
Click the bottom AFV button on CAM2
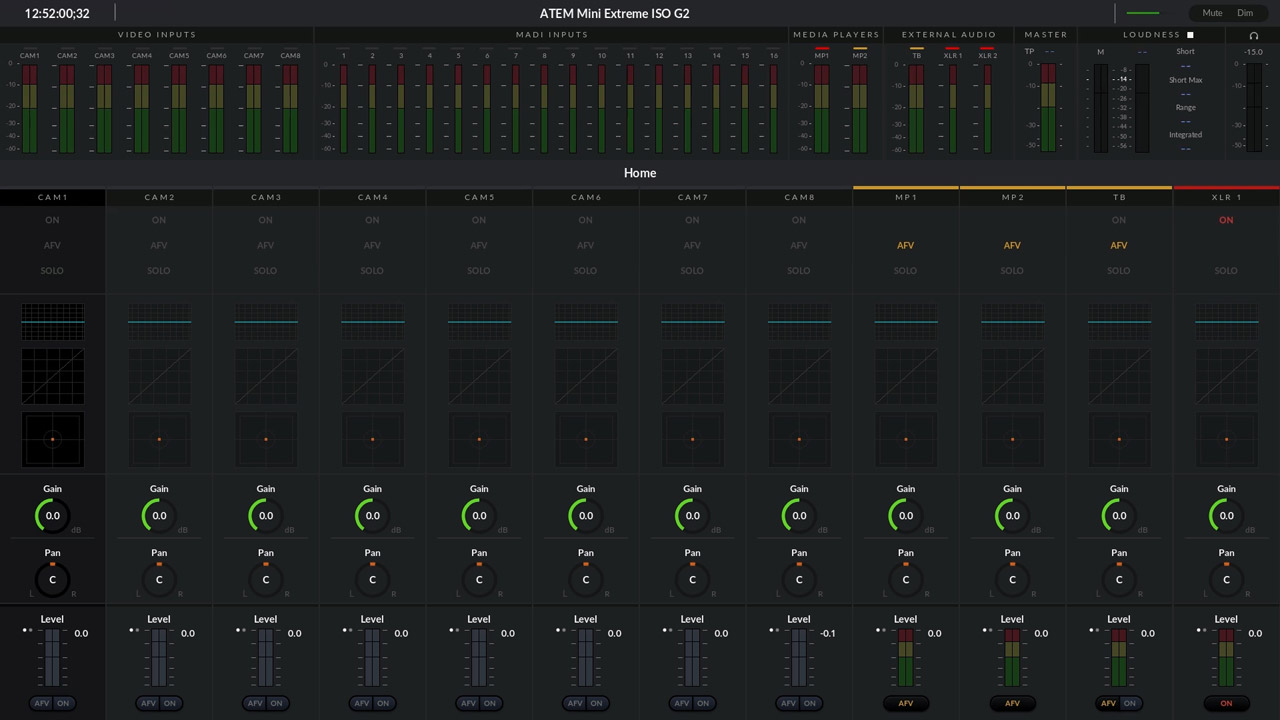pyautogui.click(x=148, y=703)
